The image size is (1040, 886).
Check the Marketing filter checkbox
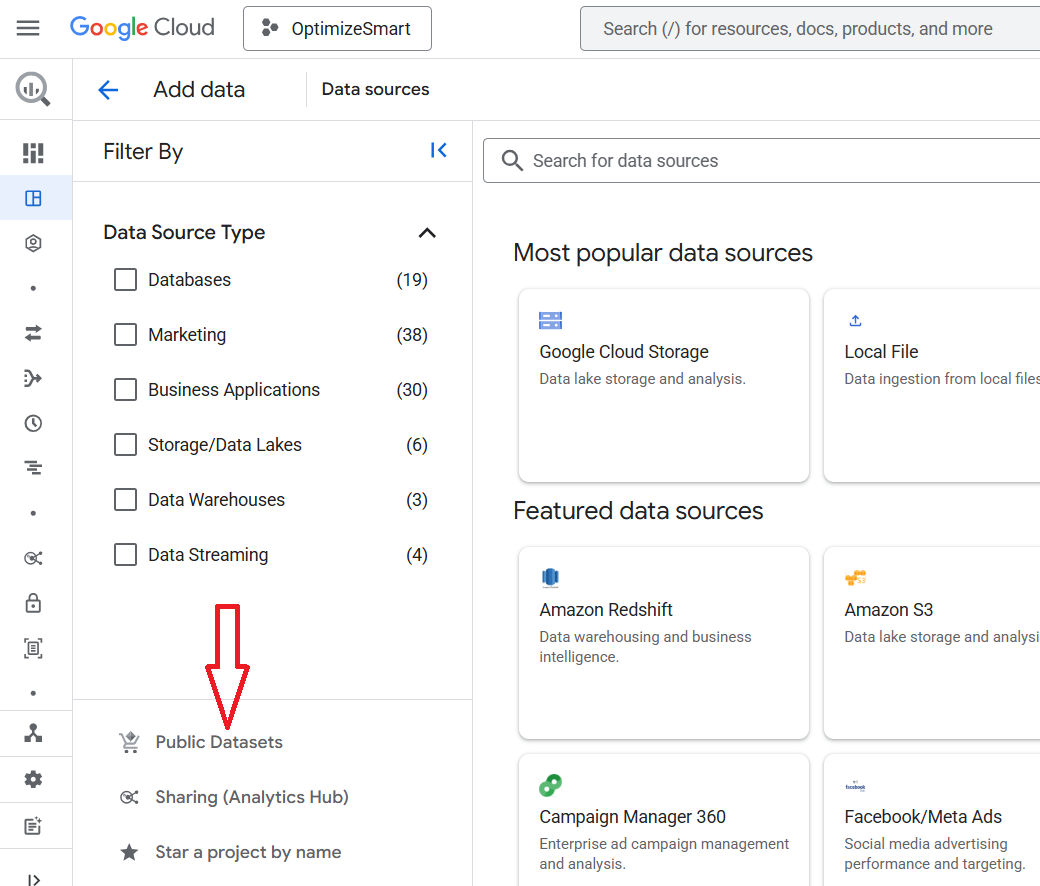125,335
